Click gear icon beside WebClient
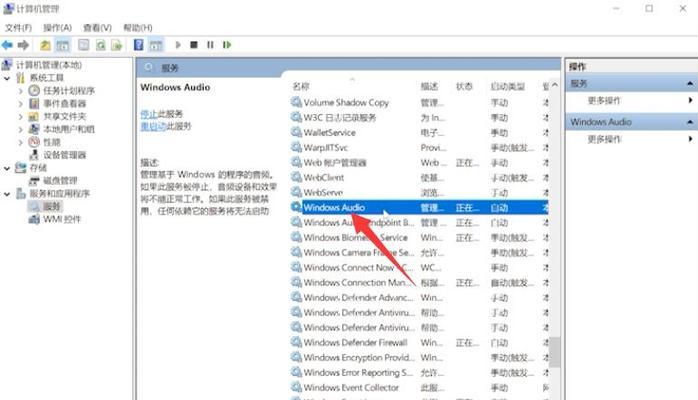The width and height of the screenshot is (698, 400). [296, 177]
